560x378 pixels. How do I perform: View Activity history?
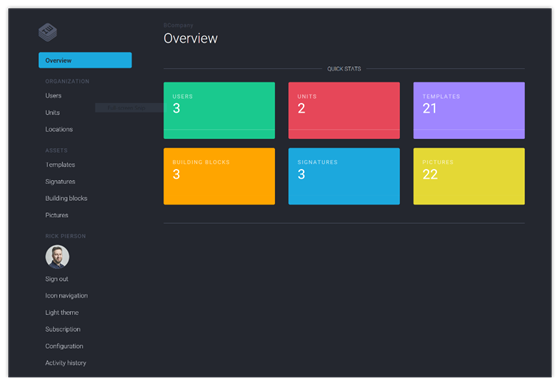tap(65, 363)
